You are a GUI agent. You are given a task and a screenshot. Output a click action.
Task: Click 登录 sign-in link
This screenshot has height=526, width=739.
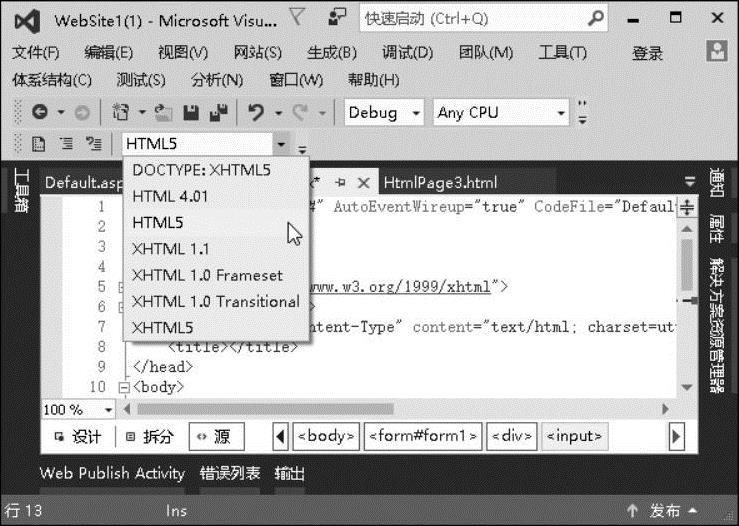647,53
